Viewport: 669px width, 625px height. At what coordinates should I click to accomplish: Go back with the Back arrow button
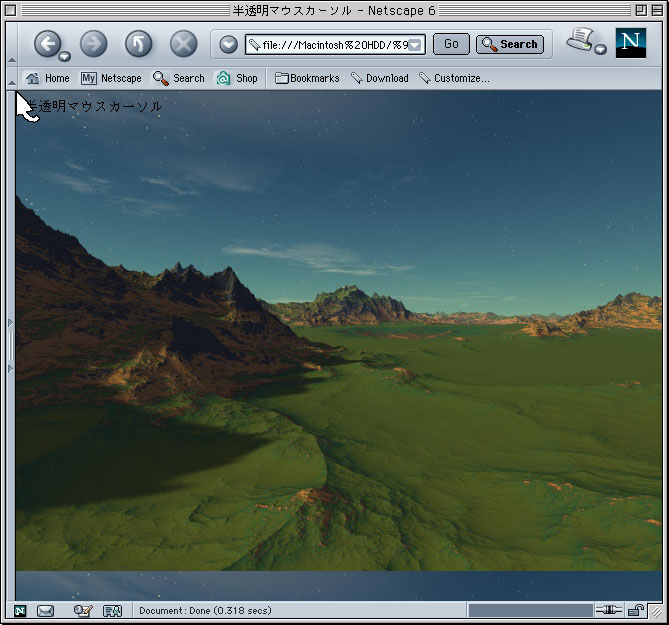coord(47,44)
